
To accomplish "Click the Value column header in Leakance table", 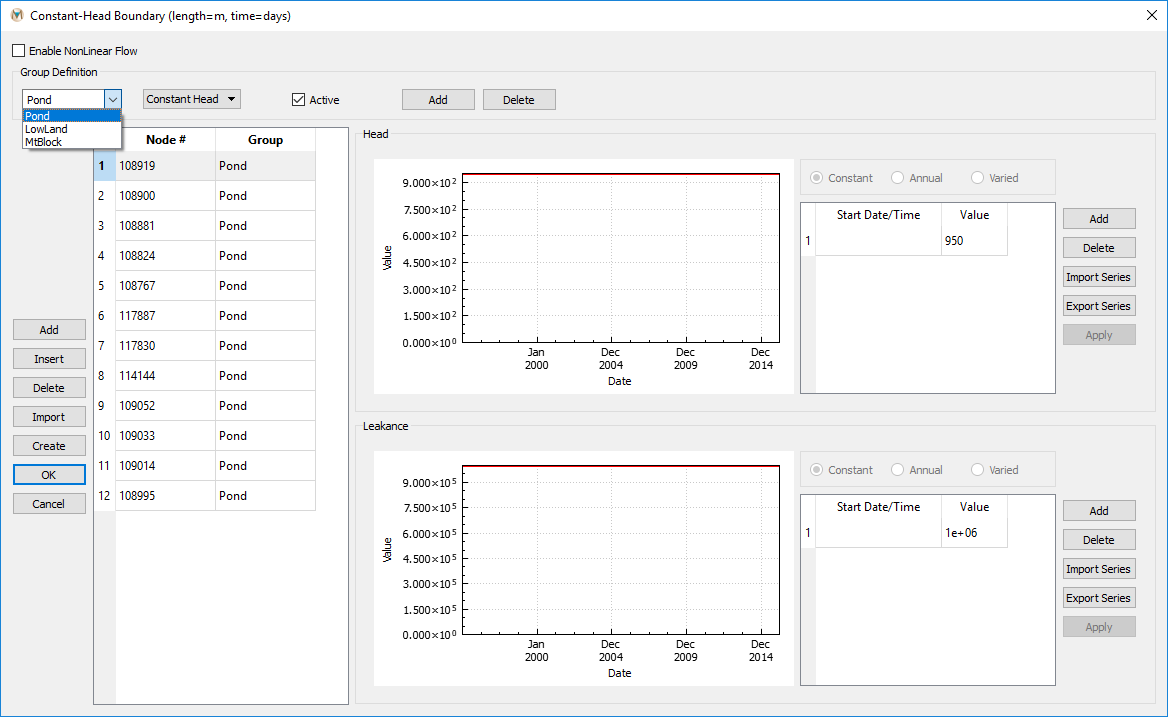I will [974, 507].
